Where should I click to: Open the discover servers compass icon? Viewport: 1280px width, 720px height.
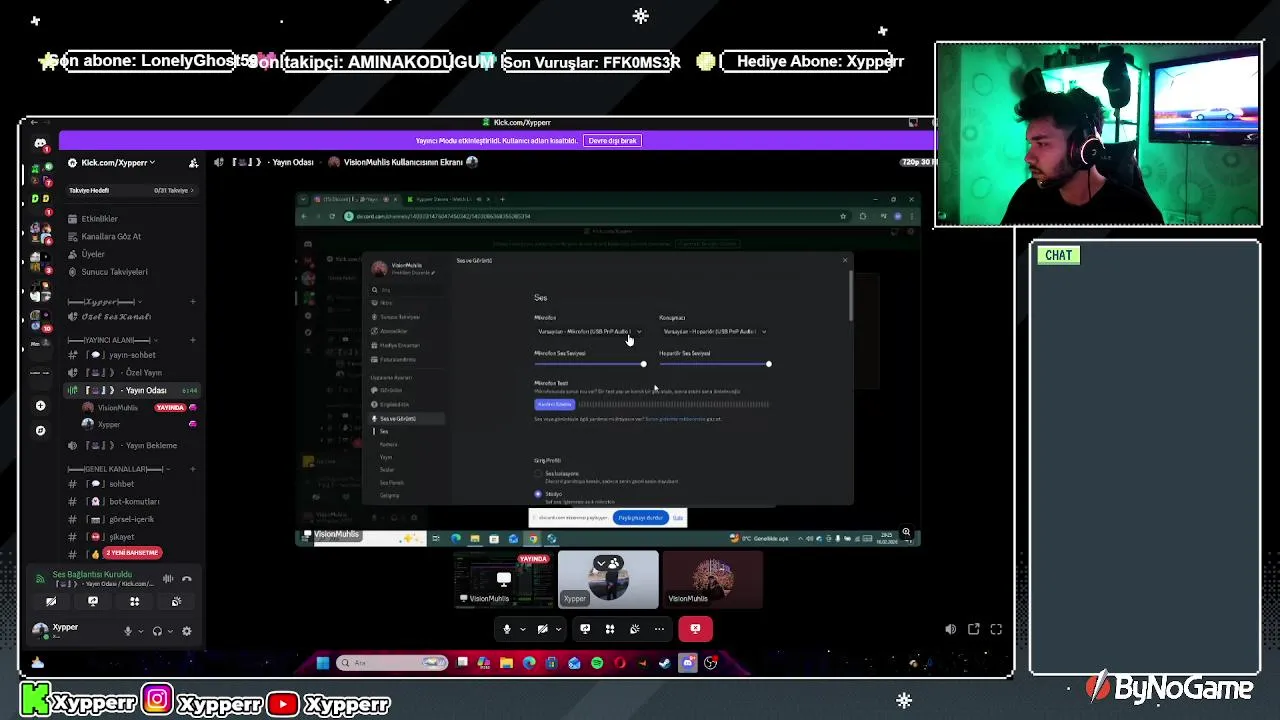pyautogui.click(x=40, y=430)
